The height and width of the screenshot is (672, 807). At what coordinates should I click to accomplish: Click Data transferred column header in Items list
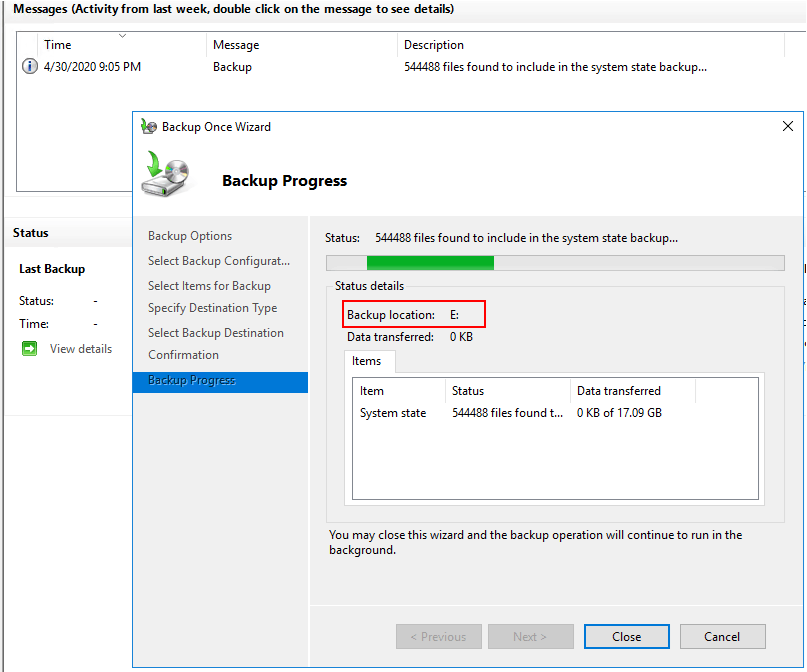tap(633, 391)
